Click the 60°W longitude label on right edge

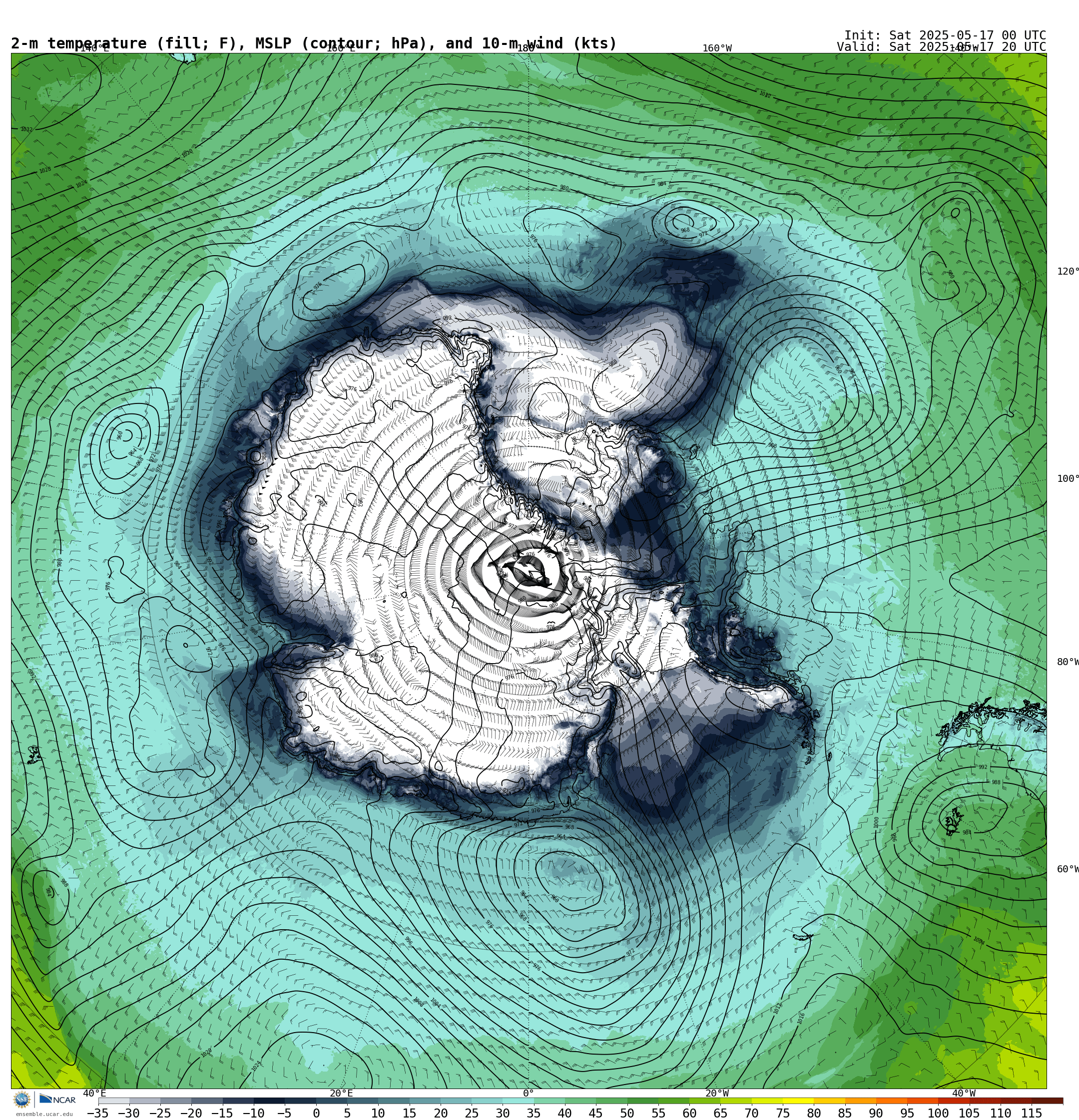(1068, 869)
